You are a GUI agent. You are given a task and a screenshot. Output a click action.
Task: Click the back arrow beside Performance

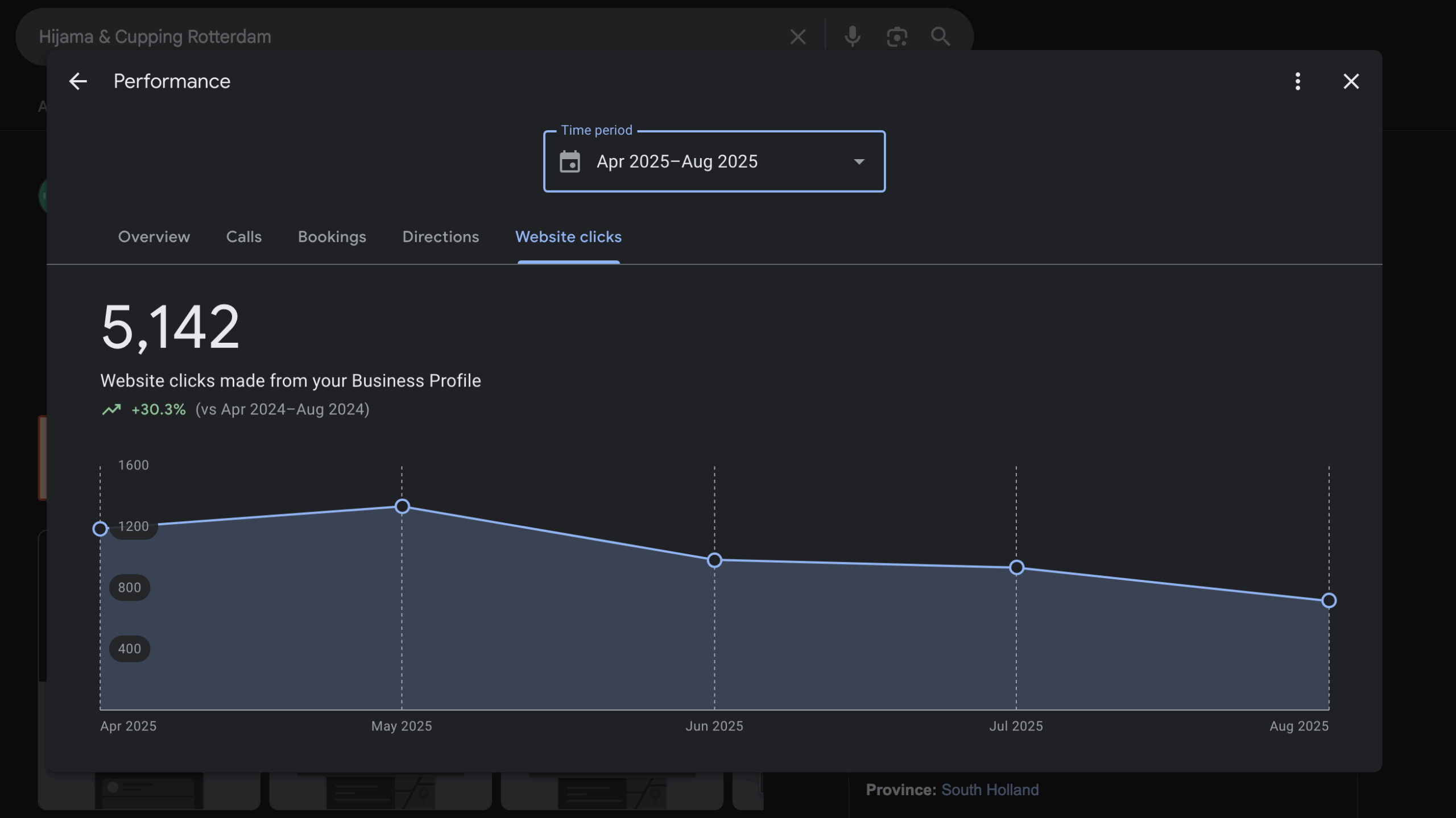[78, 81]
